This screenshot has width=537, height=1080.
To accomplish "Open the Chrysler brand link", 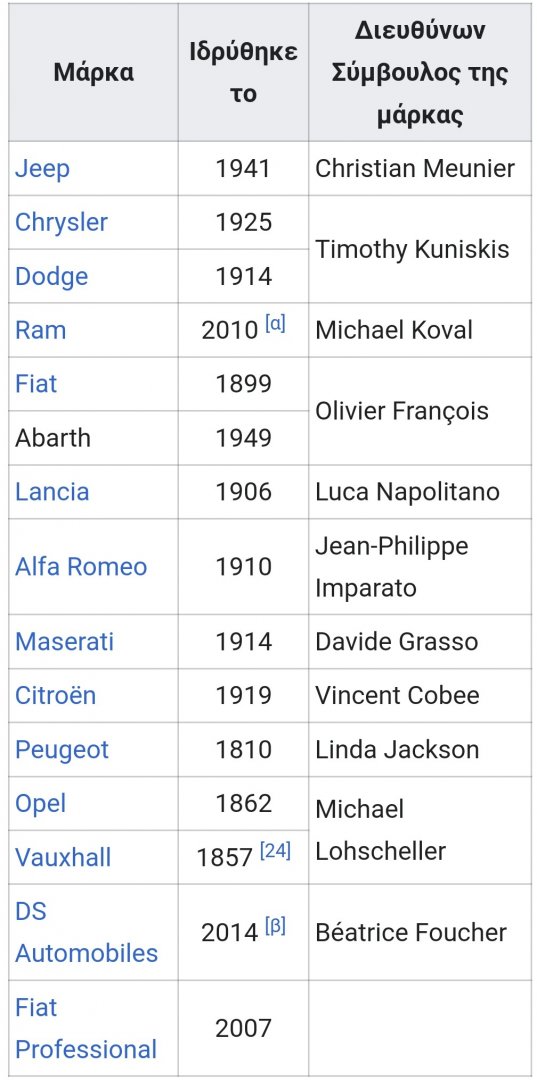I will click(x=61, y=222).
